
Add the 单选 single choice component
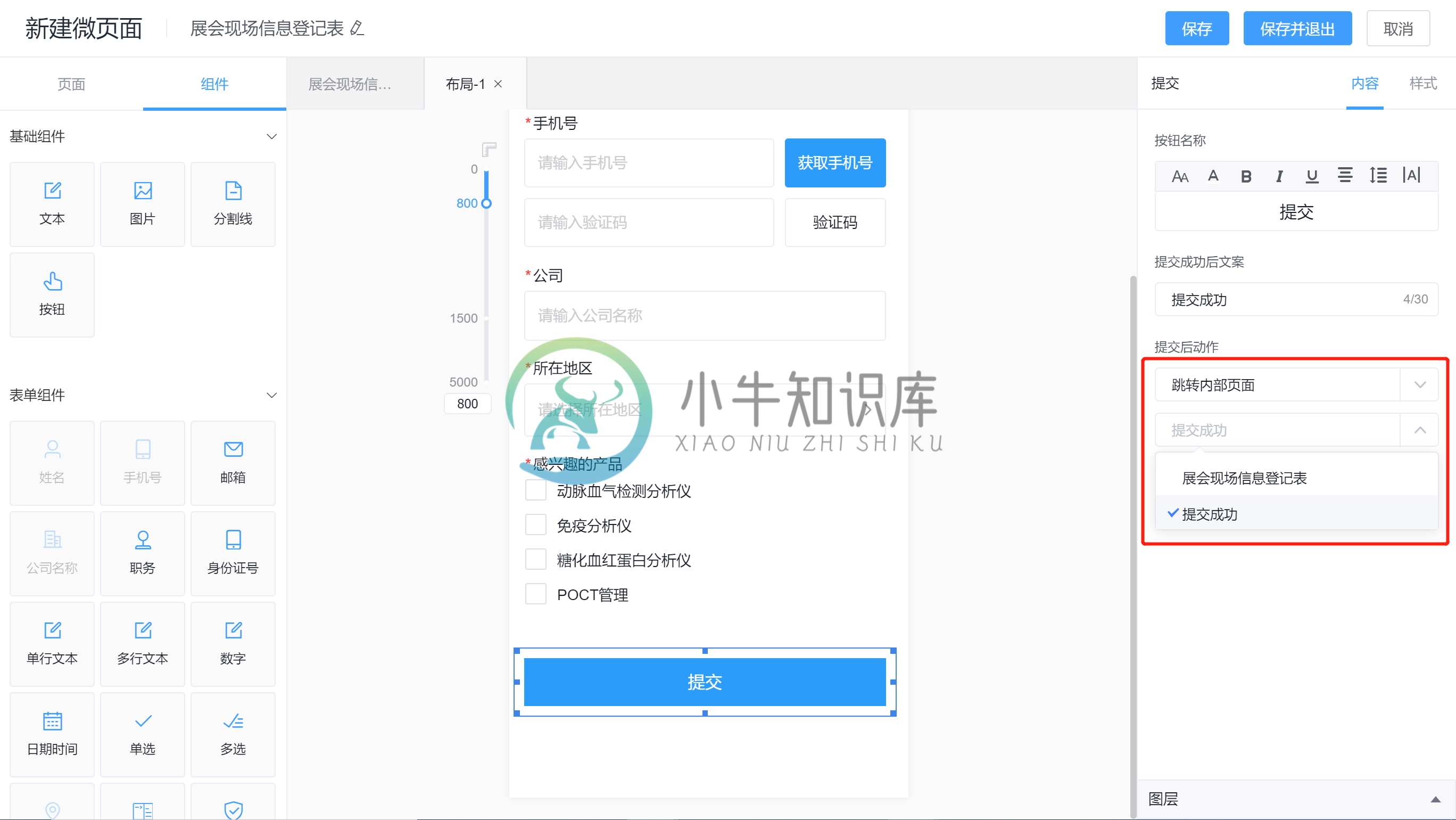pyautogui.click(x=143, y=734)
